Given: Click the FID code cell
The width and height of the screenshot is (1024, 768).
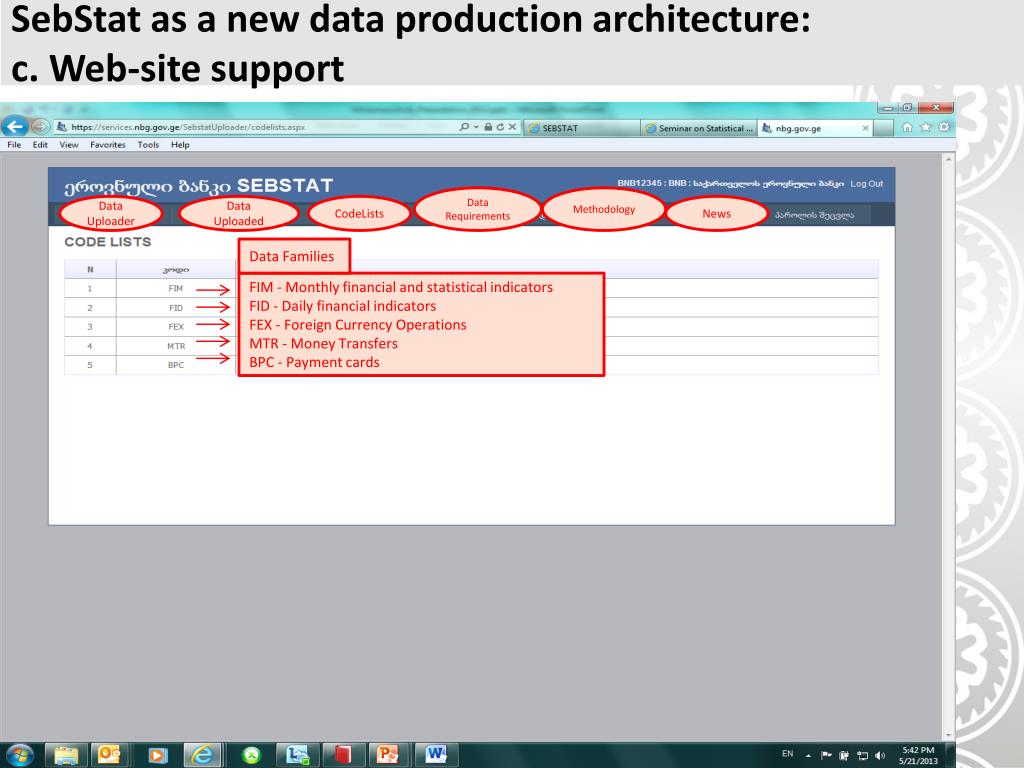Looking at the screenshot, I should (x=176, y=308).
